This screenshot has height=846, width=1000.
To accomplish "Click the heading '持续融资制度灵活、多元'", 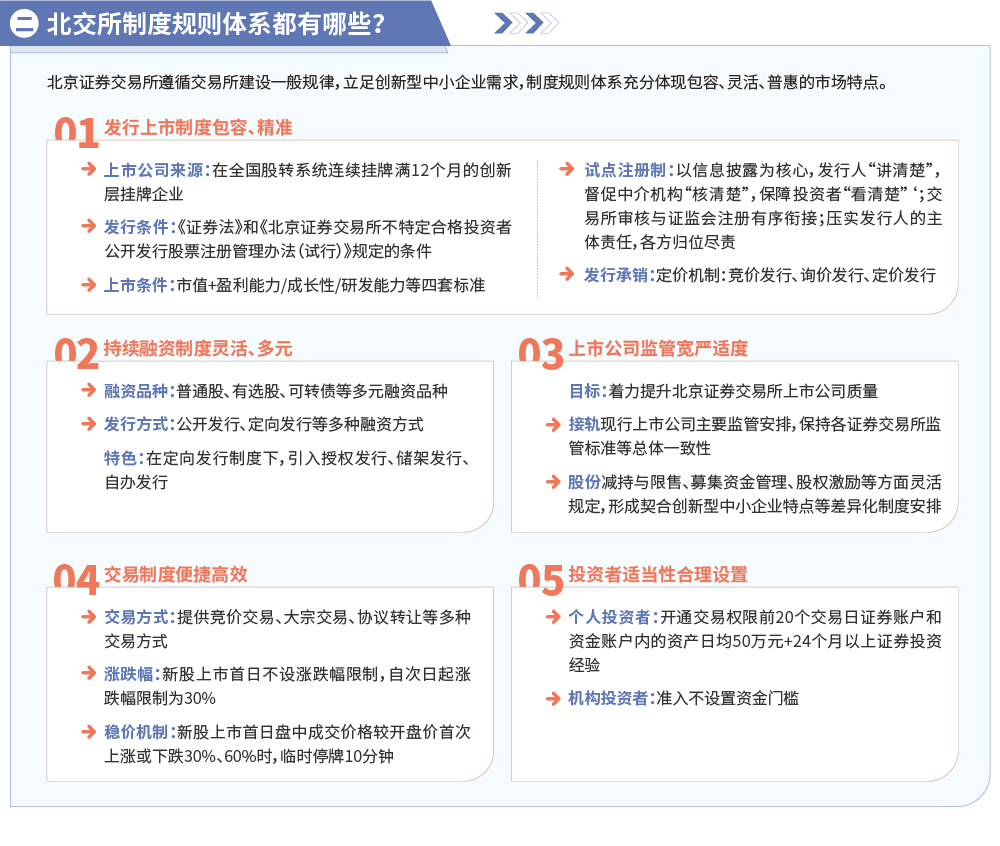I will coord(198,349).
